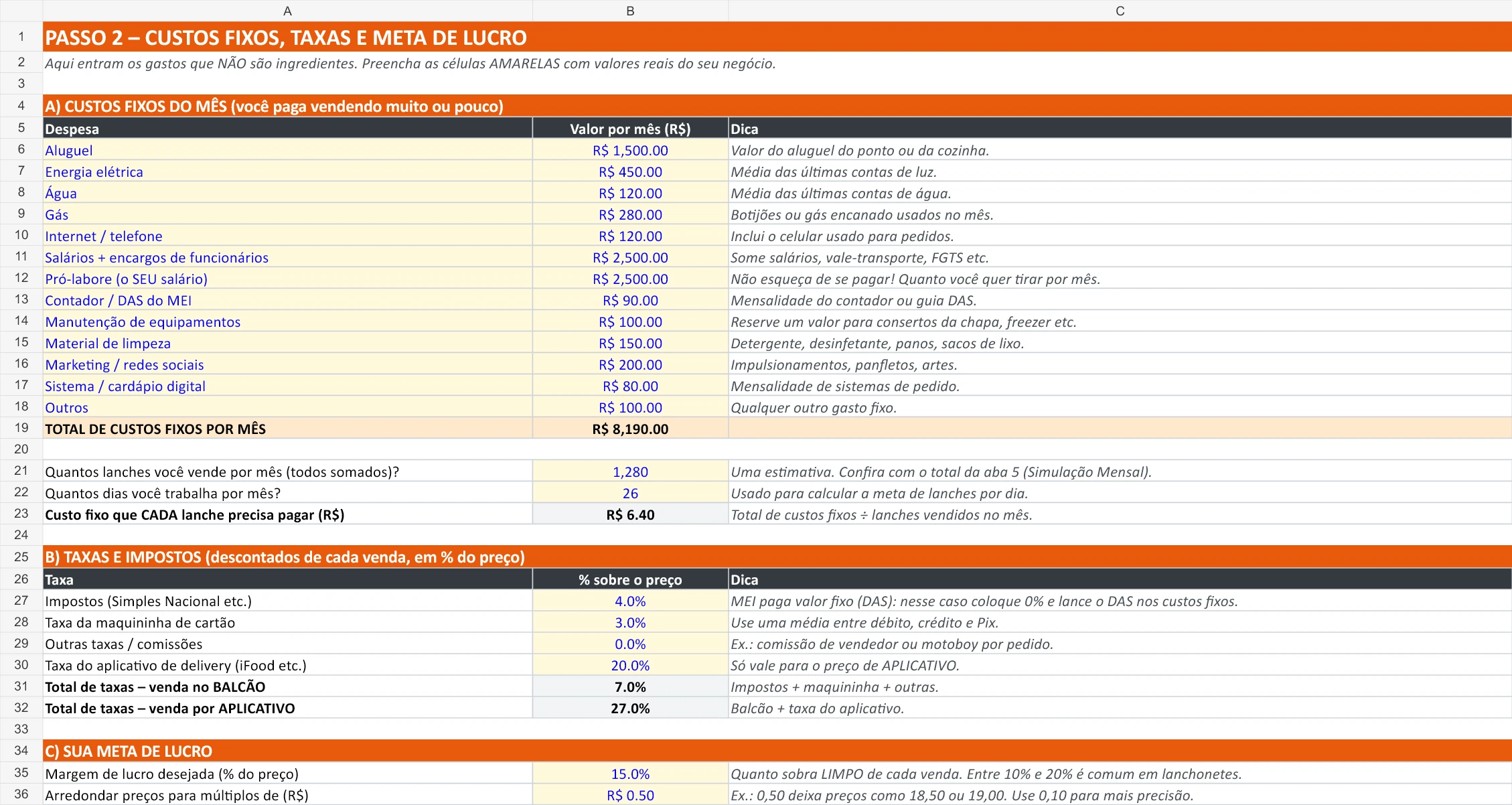This screenshot has height=805, width=1512.
Task: Click the A) CUSTOS FIXOS DO MÊS header
Action: 777,106
